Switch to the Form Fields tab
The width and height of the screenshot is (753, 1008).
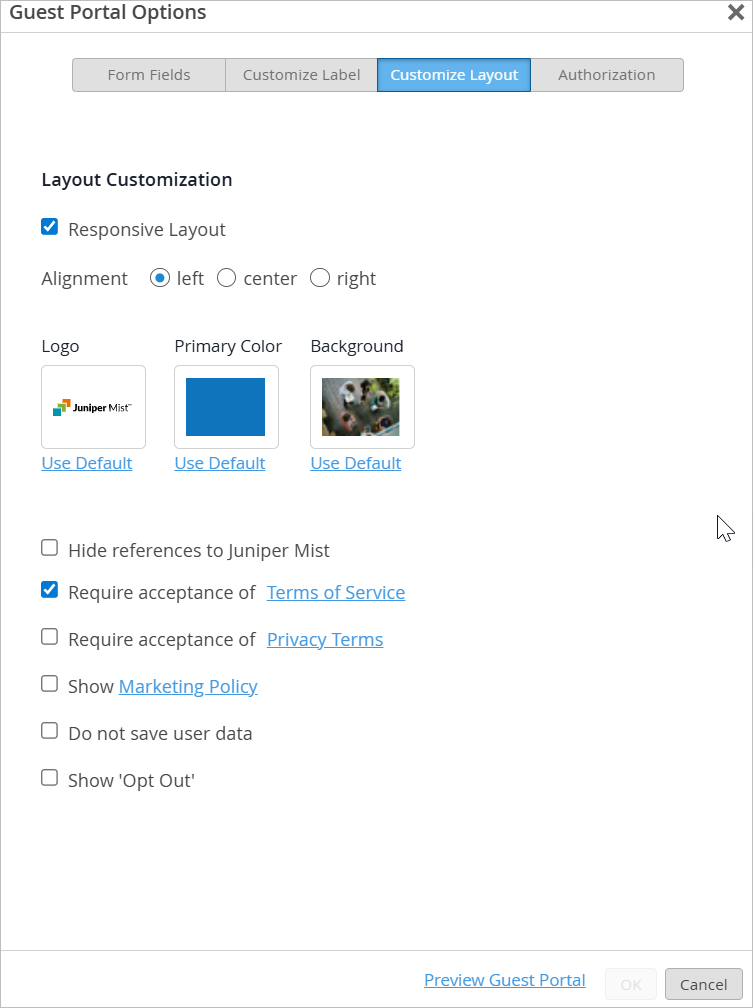(x=149, y=75)
